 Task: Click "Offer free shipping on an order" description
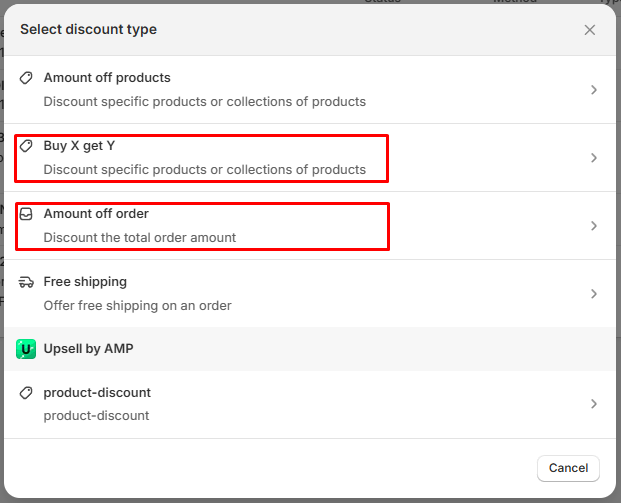[137, 305]
